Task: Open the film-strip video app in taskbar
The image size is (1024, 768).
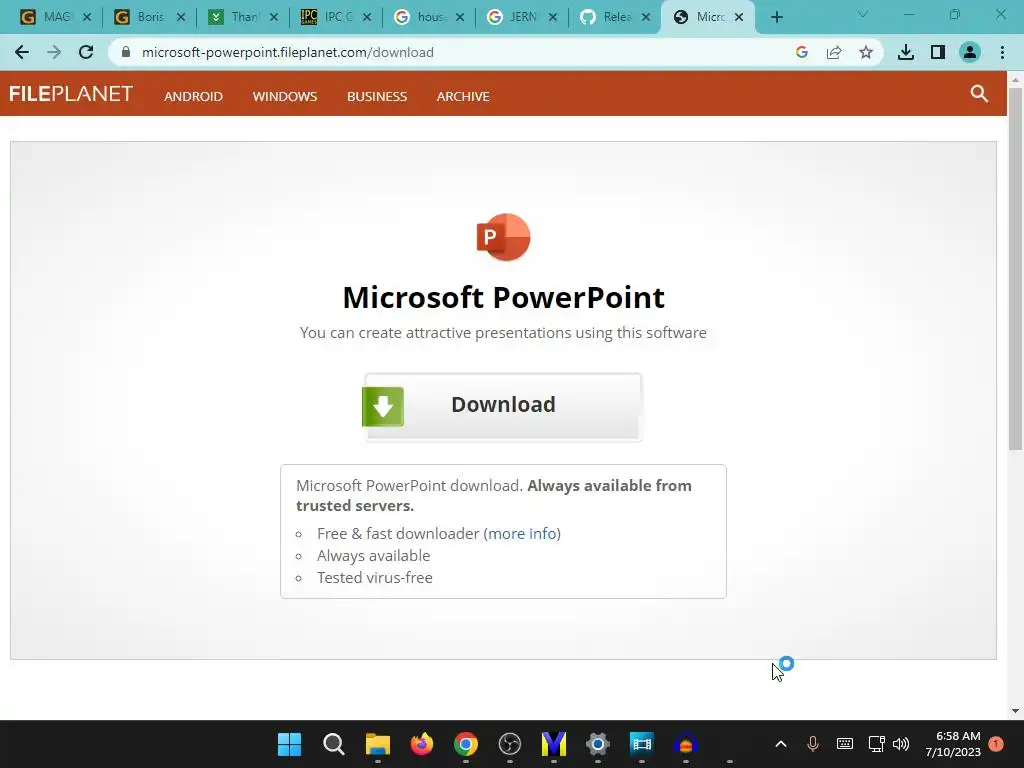Action: (x=642, y=744)
